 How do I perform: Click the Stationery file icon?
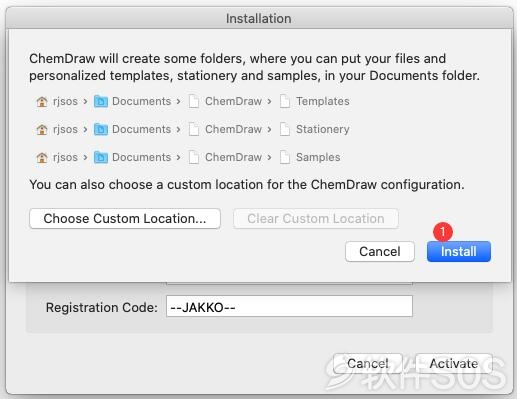tap(285, 129)
